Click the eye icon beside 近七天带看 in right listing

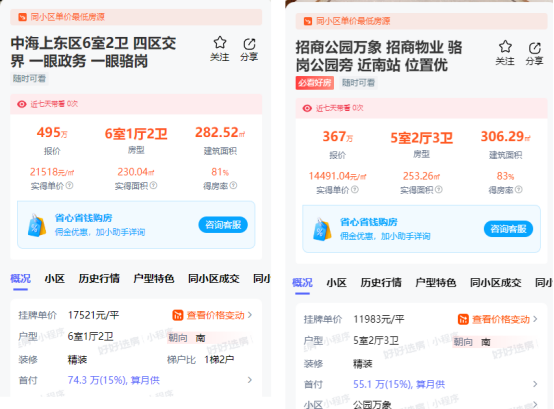pyautogui.click(x=307, y=108)
